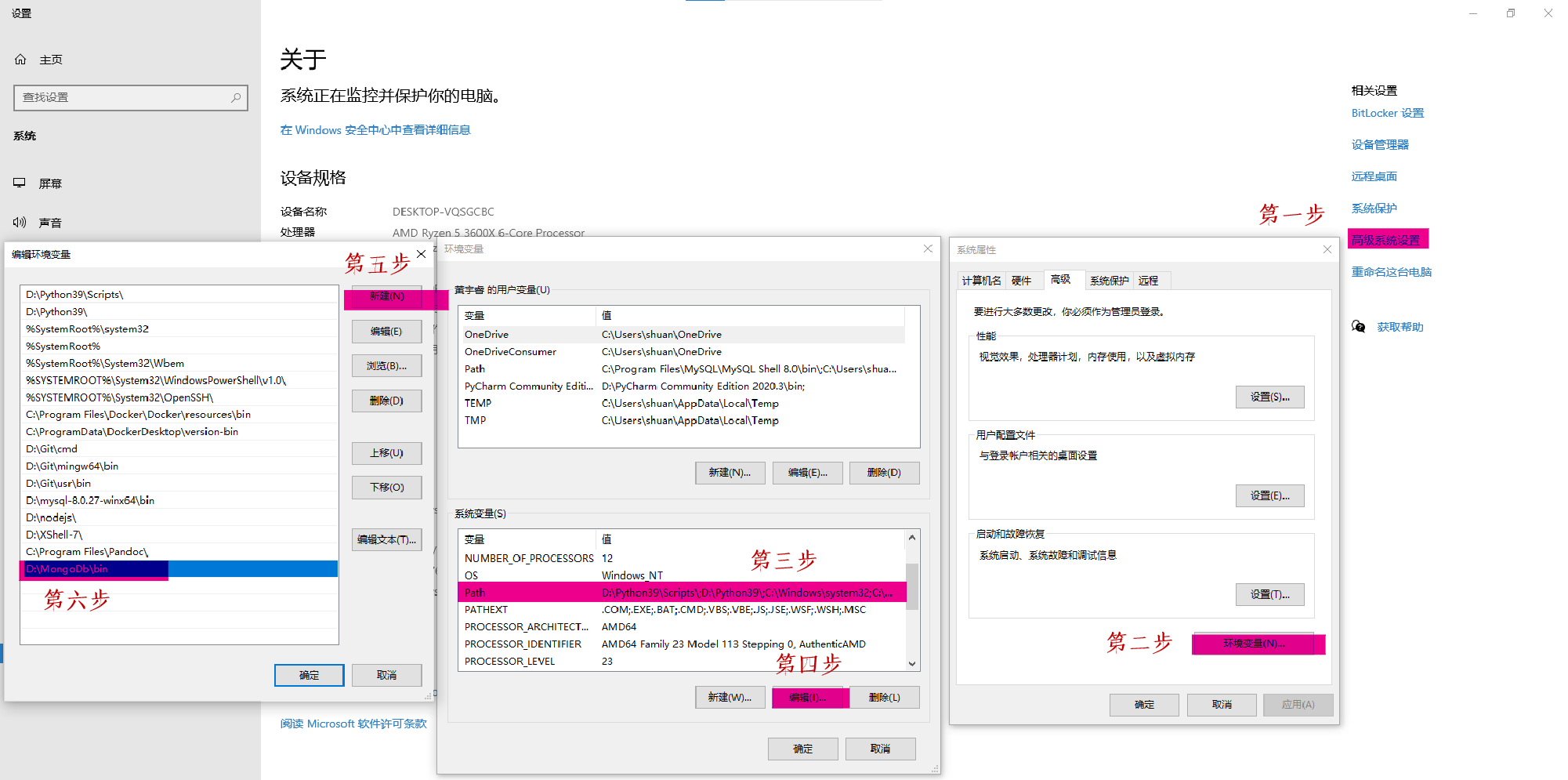1568x780 pixels.
Task: Open the 设备管理器 link
Action: 1380,145
